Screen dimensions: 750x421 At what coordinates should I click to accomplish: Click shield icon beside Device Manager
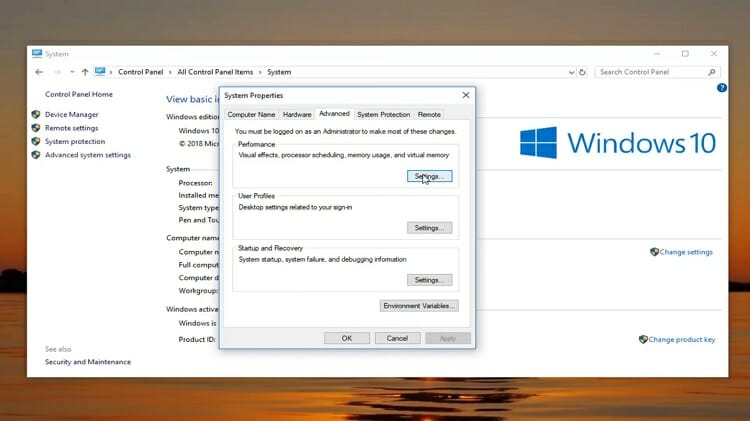(36, 114)
